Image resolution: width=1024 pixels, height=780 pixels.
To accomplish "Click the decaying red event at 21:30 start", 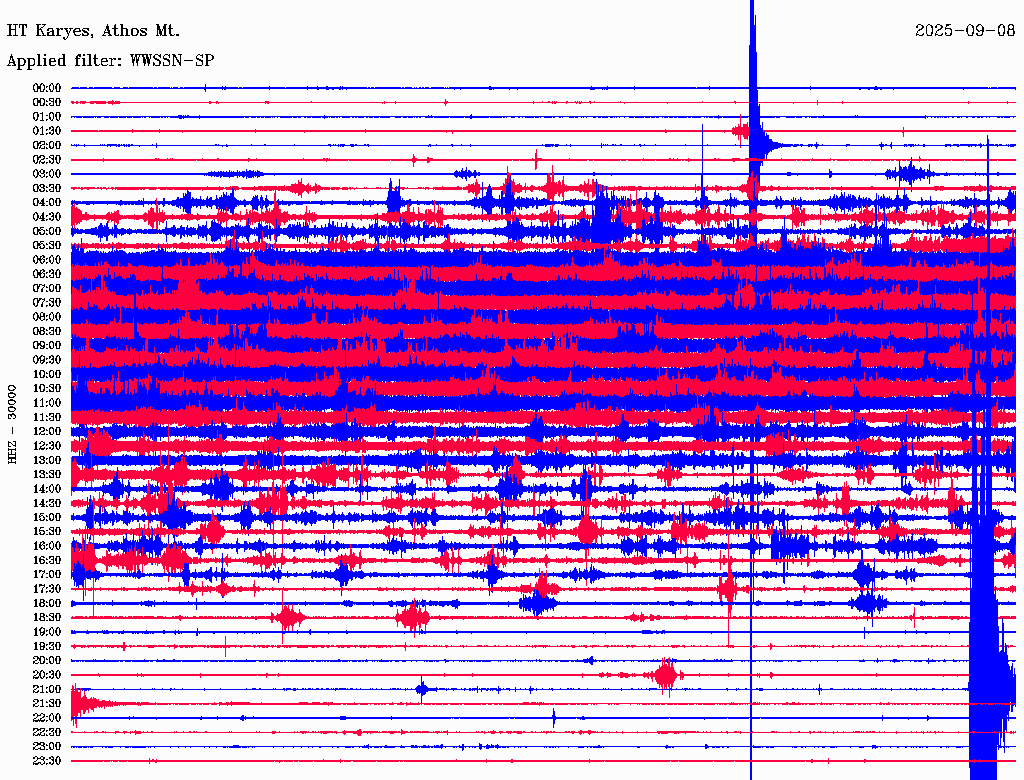I will point(88,704).
